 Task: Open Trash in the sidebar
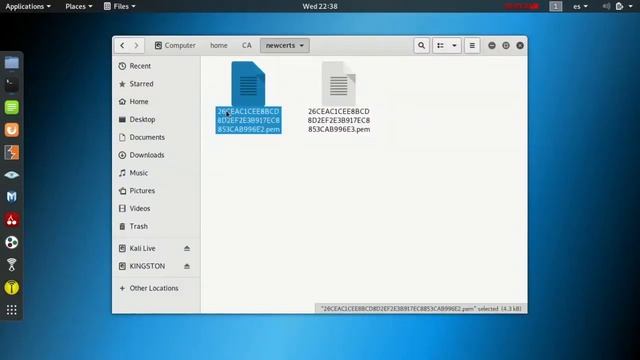coord(156,226)
